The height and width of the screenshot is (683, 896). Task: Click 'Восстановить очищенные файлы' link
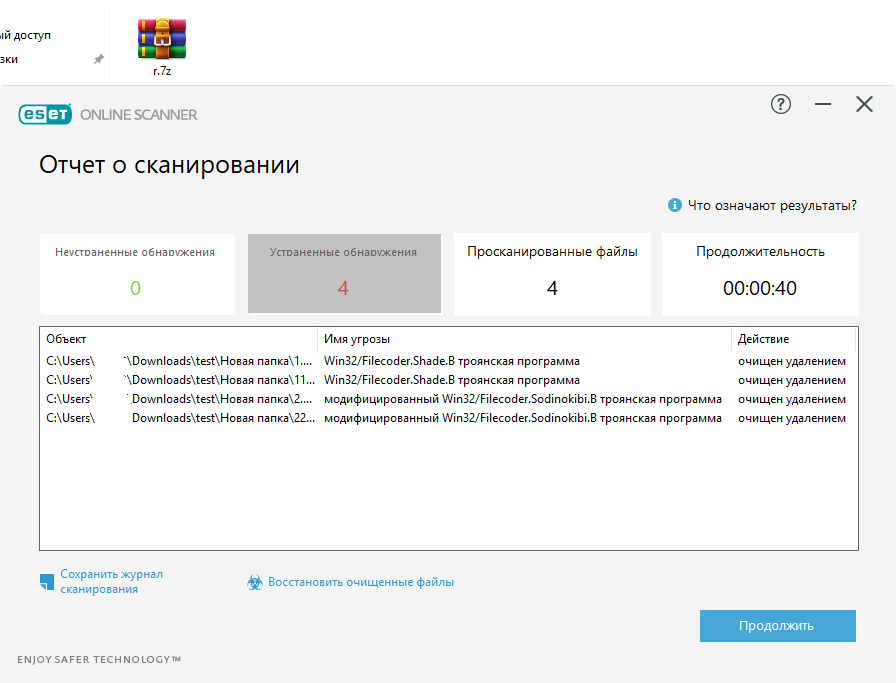(361, 582)
